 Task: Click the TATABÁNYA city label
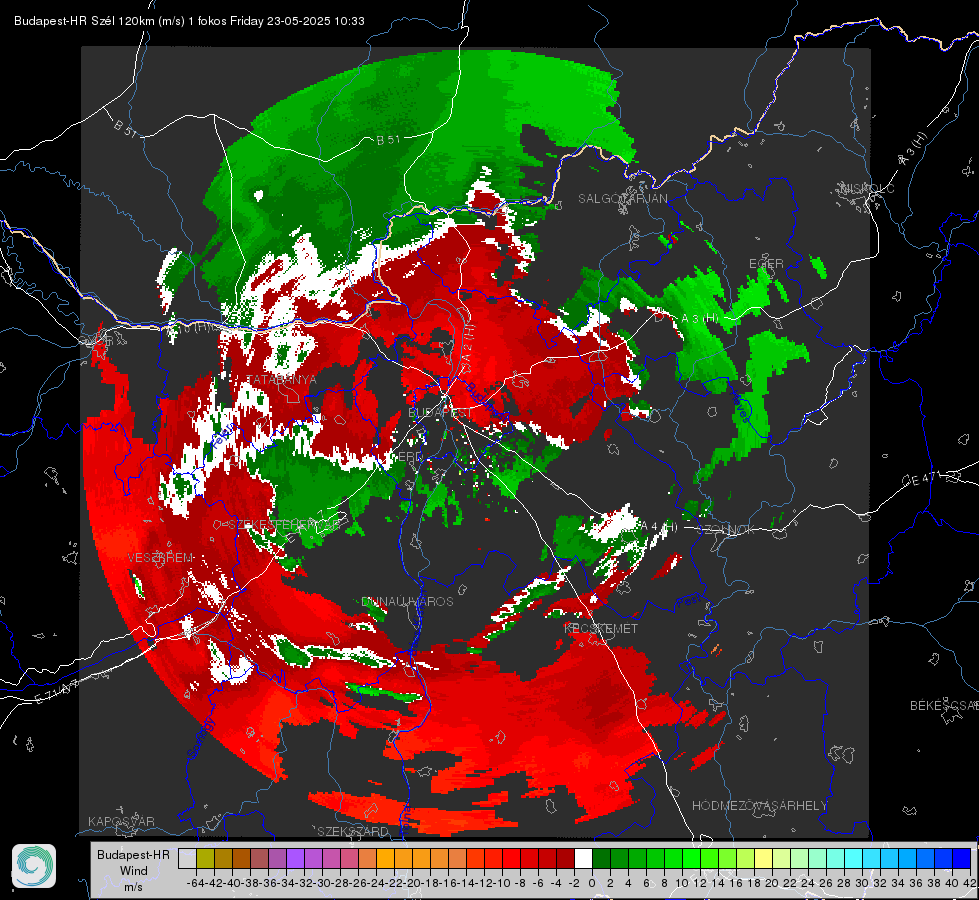pos(282,380)
